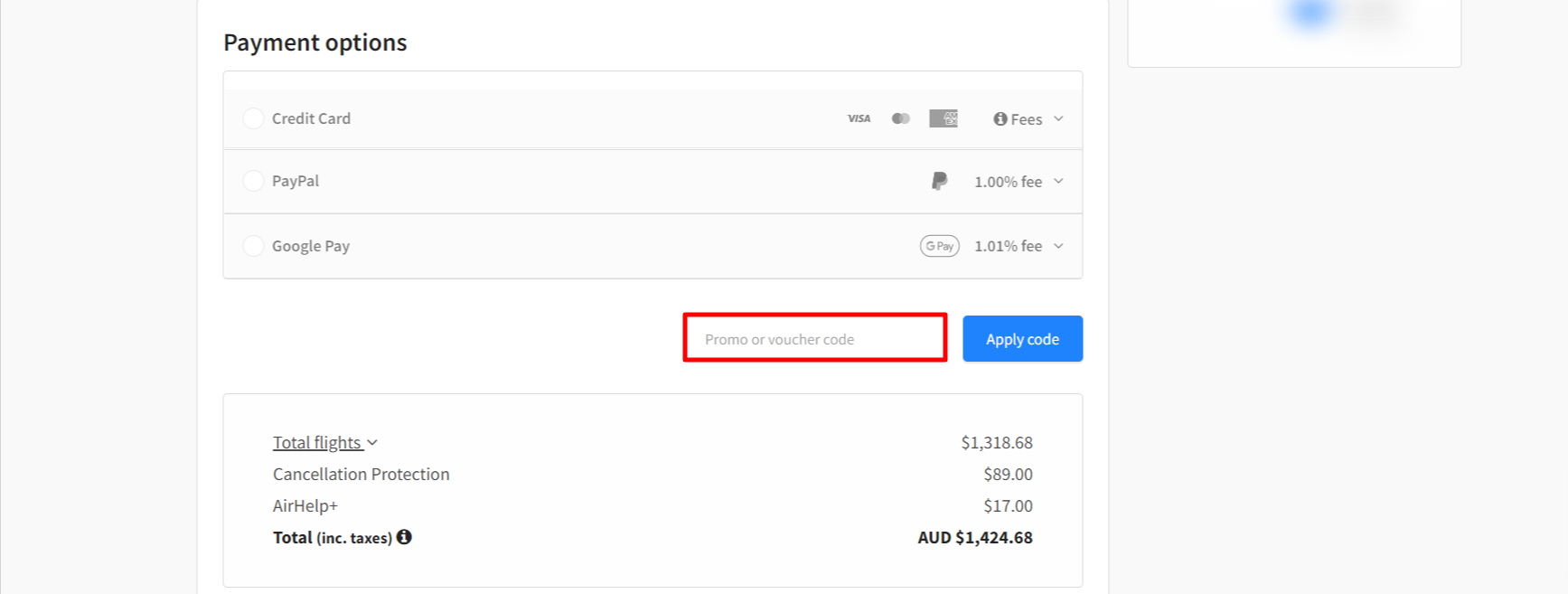Click the Google Pay option label text
The image size is (1568, 594).
pos(310,246)
